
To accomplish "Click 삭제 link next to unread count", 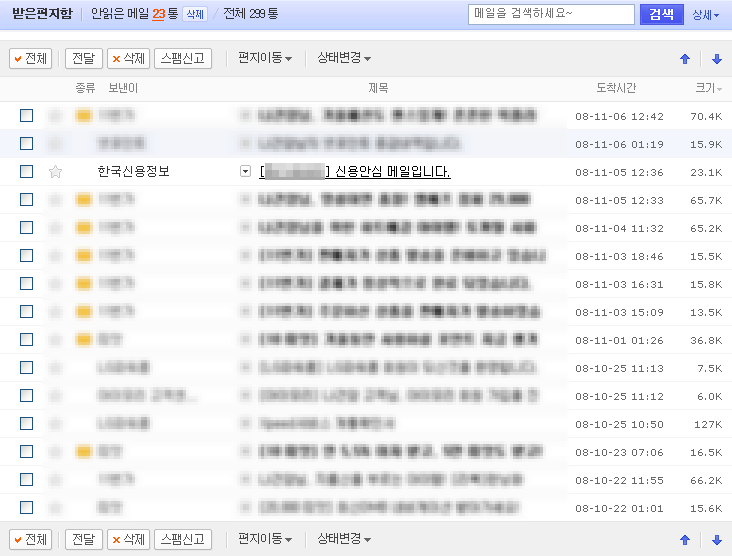I will tap(195, 14).
